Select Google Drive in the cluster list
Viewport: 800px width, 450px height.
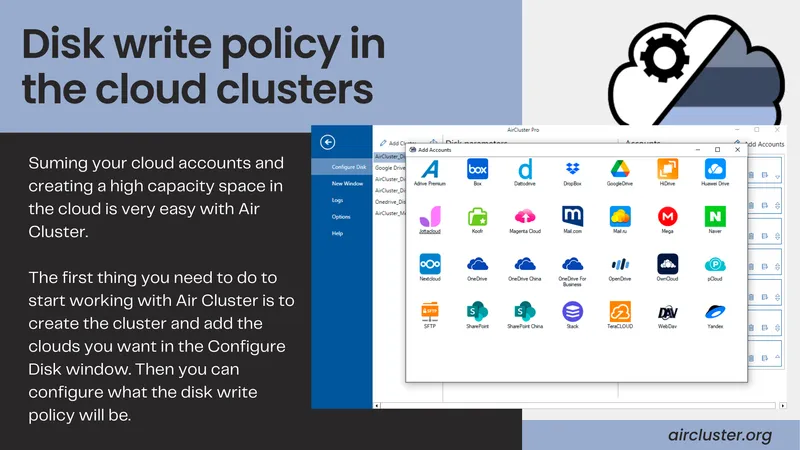tap(390, 168)
